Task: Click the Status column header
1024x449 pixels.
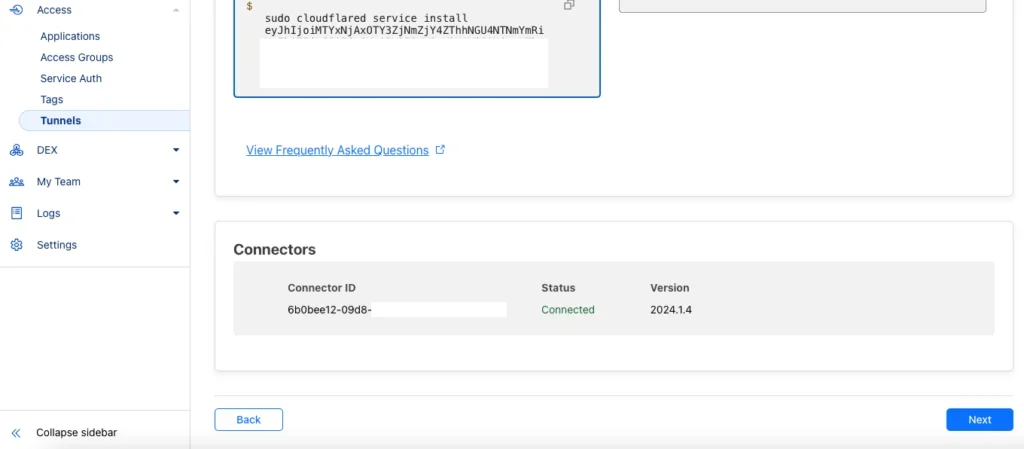Action: (558, 288)
